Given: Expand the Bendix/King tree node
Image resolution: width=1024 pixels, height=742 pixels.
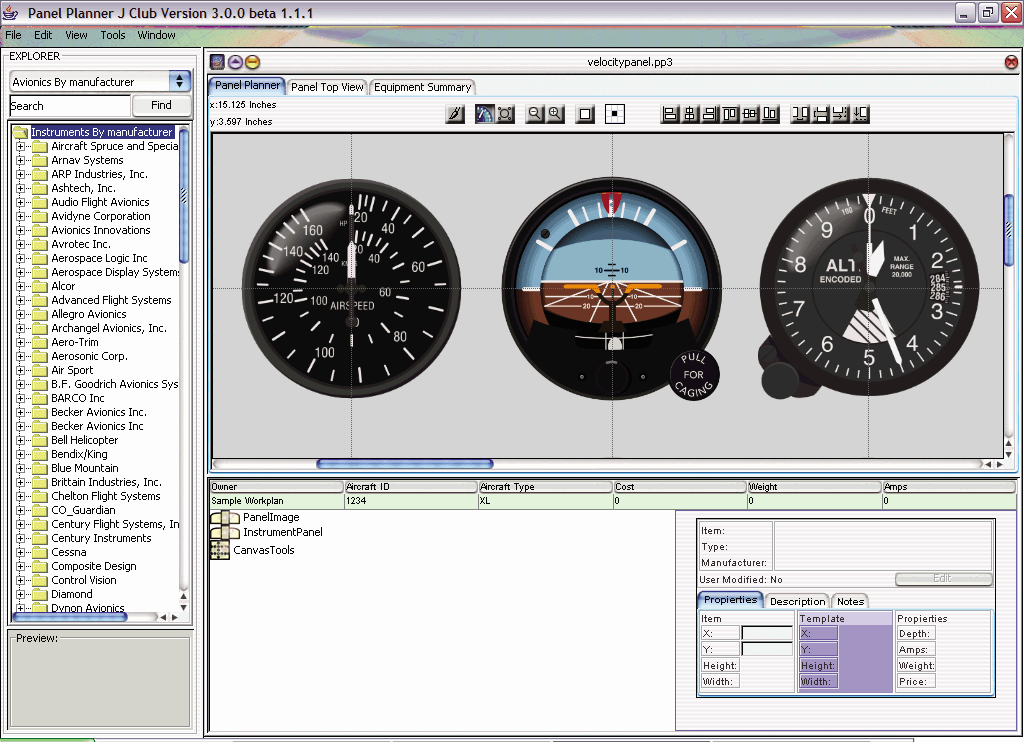Looking at the screenshot, I should (20, 454).
